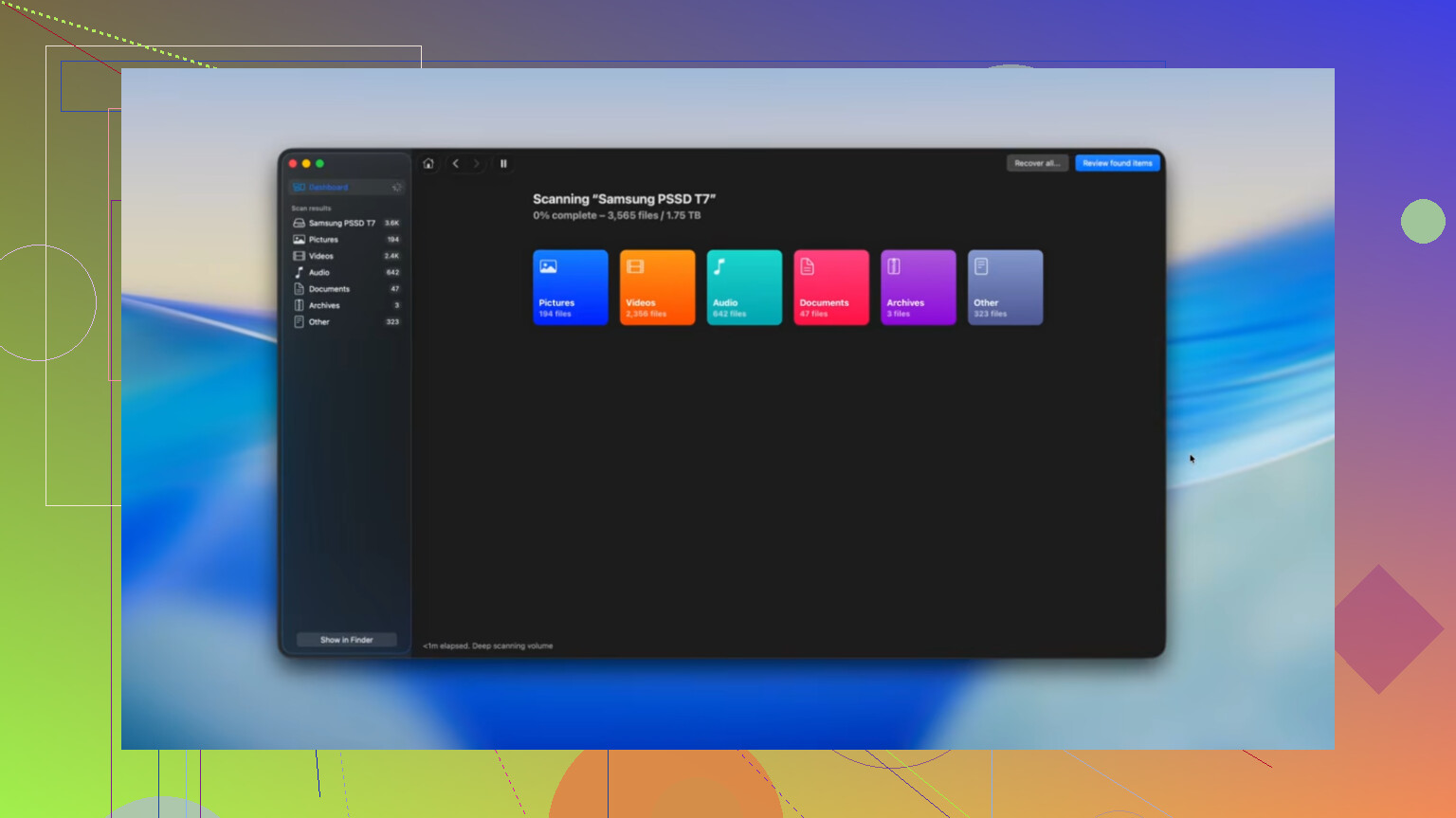Pause the scan in progress

click(503, 164)
